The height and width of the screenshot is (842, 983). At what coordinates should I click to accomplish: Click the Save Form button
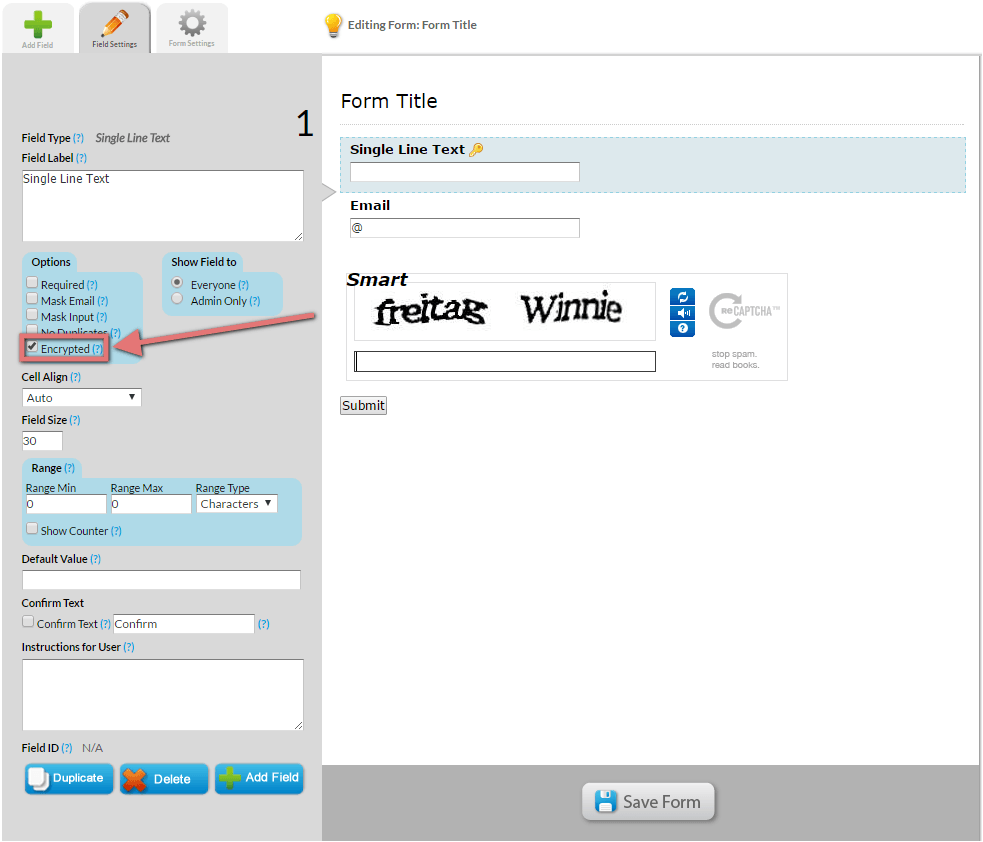(x=648, y=801)
